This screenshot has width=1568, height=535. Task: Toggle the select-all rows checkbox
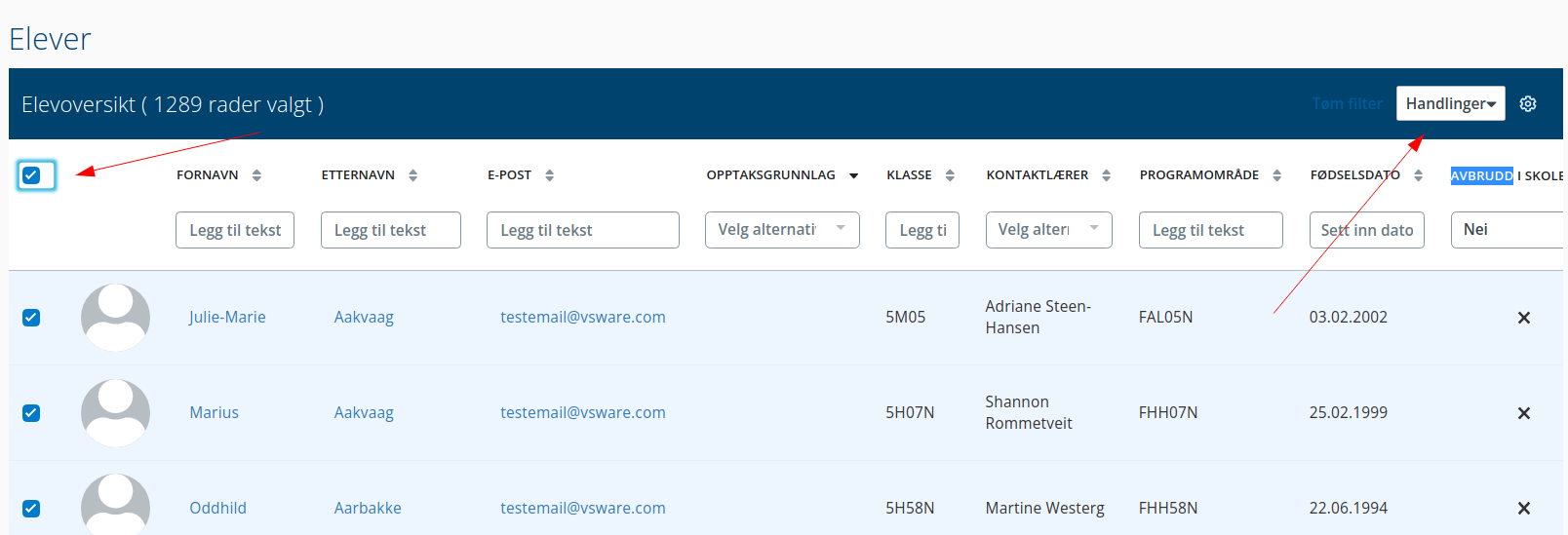31,175
